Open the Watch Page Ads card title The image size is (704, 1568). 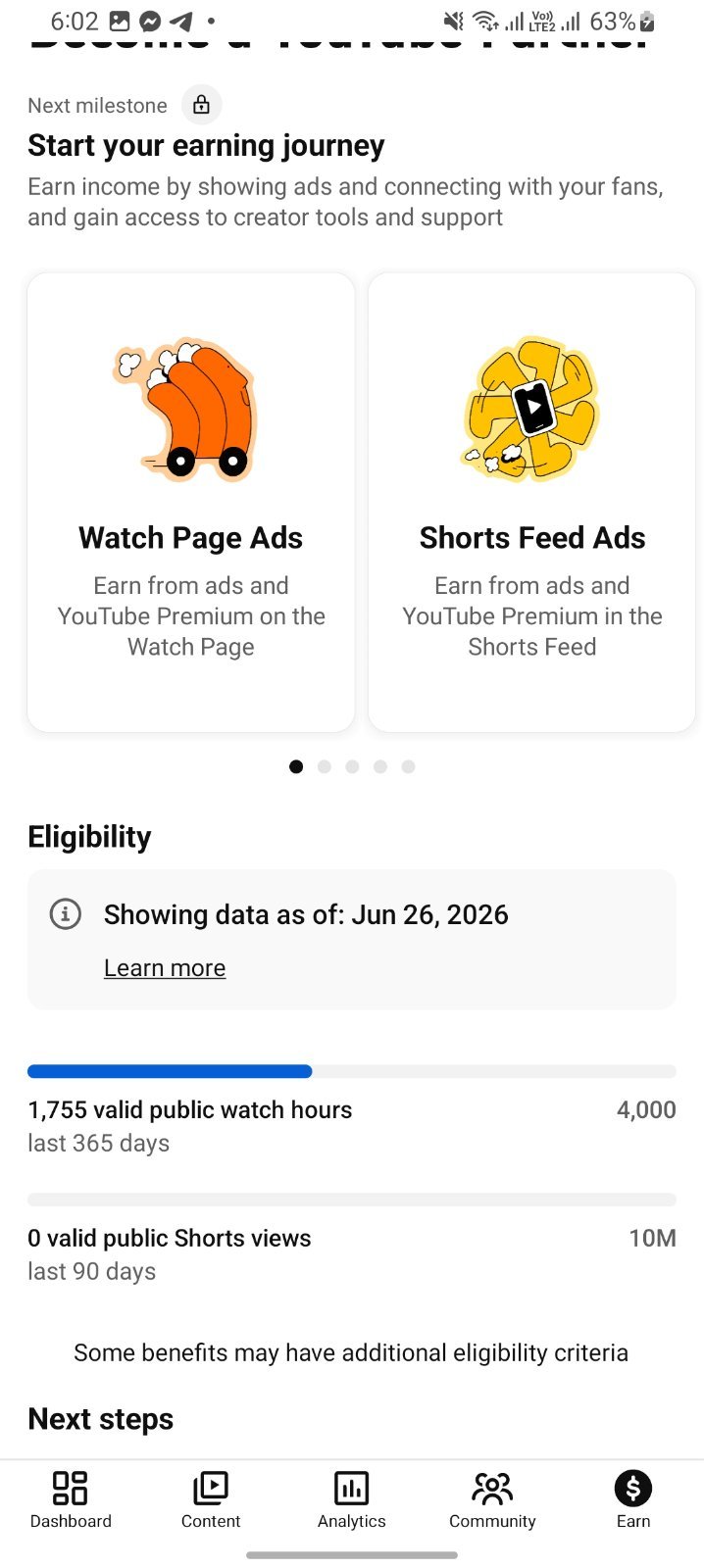click(x=191, y=538)
